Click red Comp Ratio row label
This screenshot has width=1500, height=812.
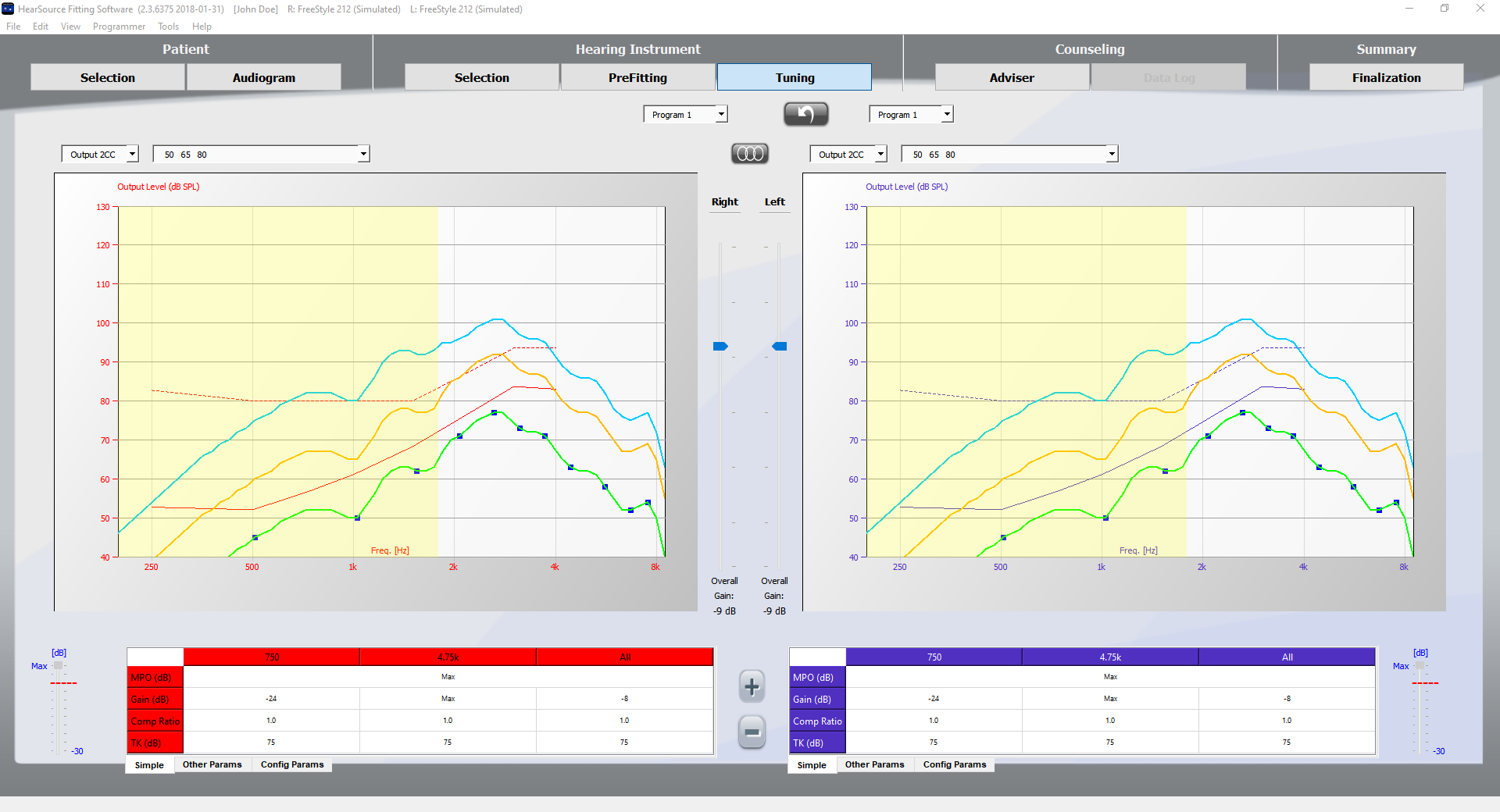155,721
